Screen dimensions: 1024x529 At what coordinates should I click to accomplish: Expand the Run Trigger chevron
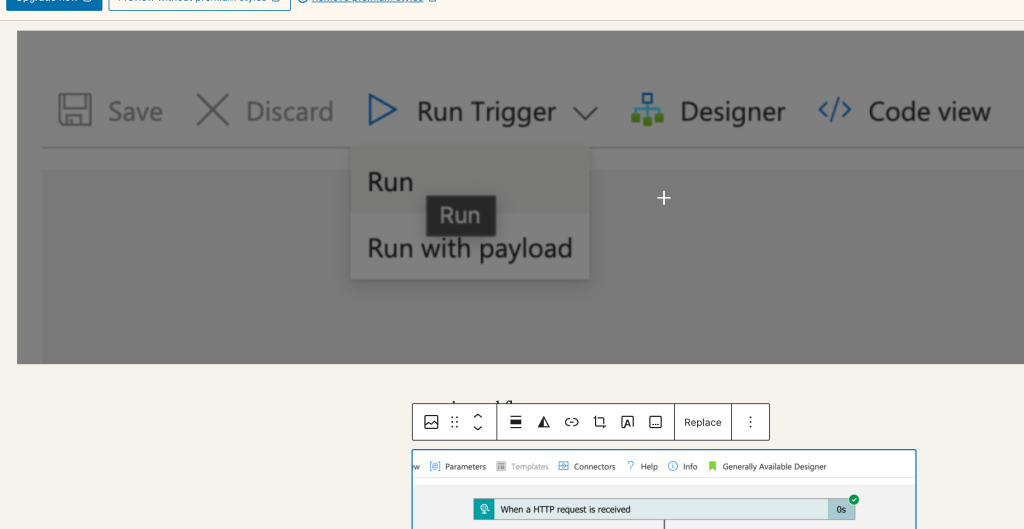tap(585, 114)
